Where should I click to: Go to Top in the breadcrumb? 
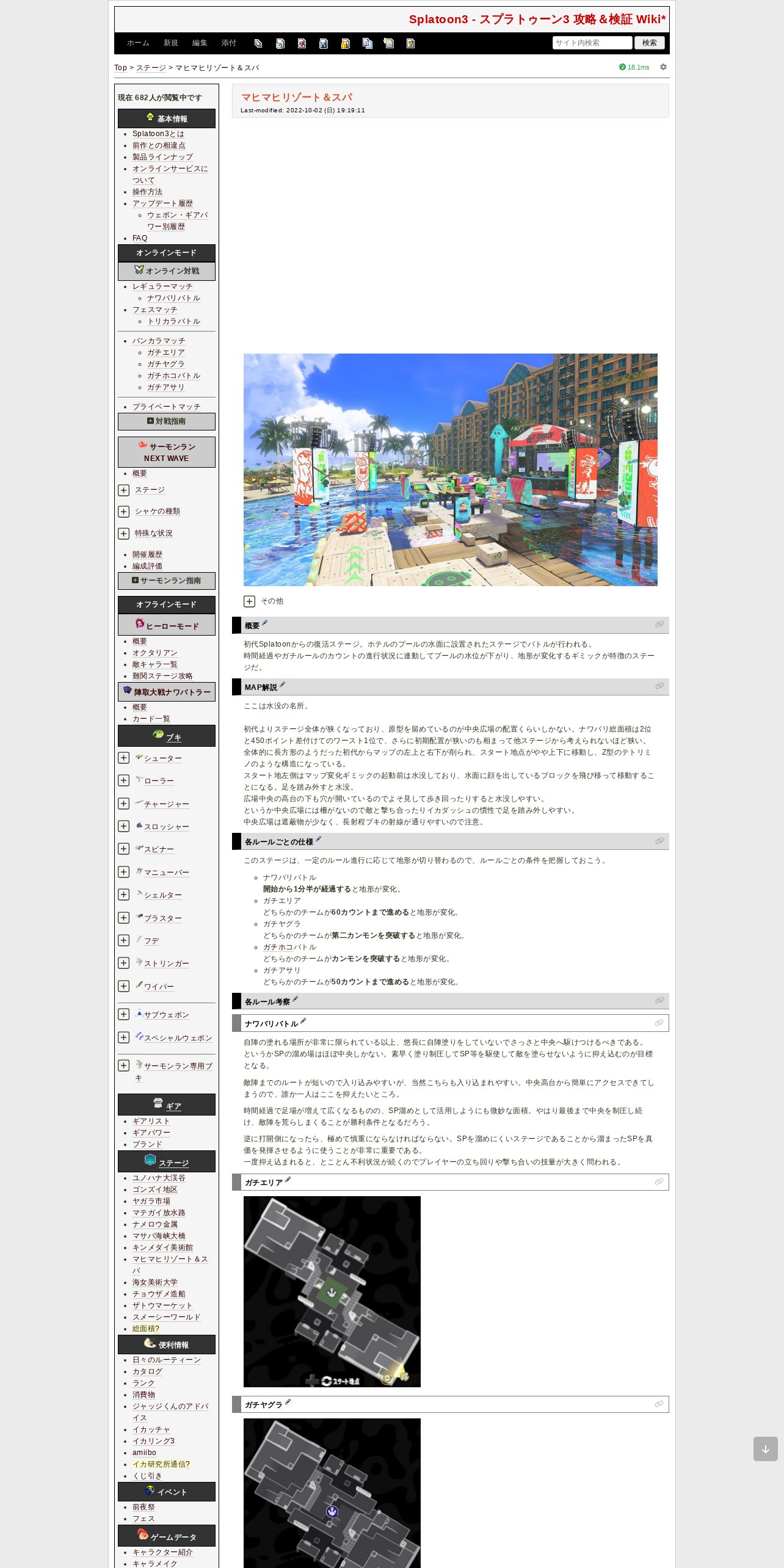tap(121, 68)
